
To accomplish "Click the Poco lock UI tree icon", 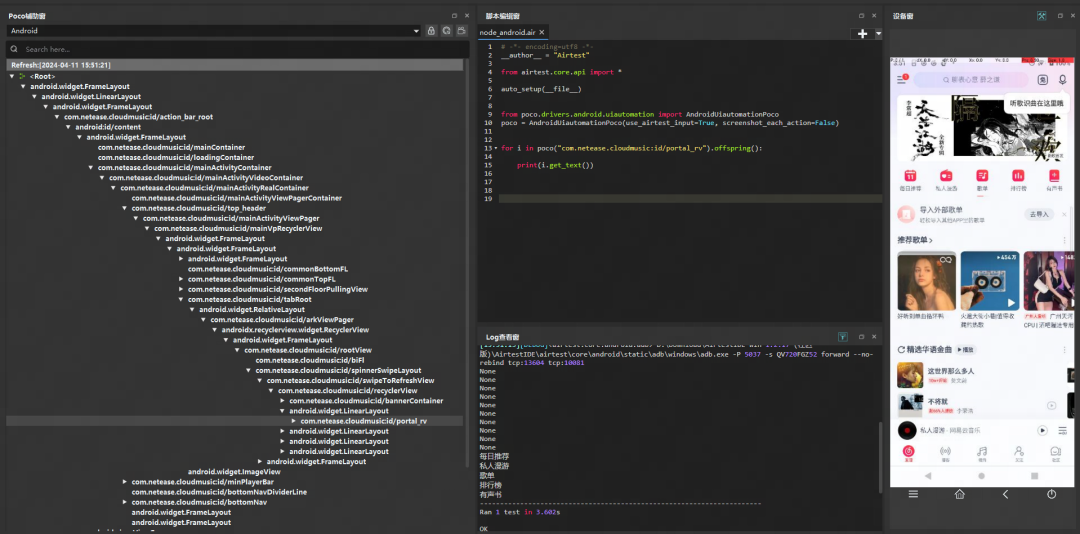I will (x=431, y=31).
